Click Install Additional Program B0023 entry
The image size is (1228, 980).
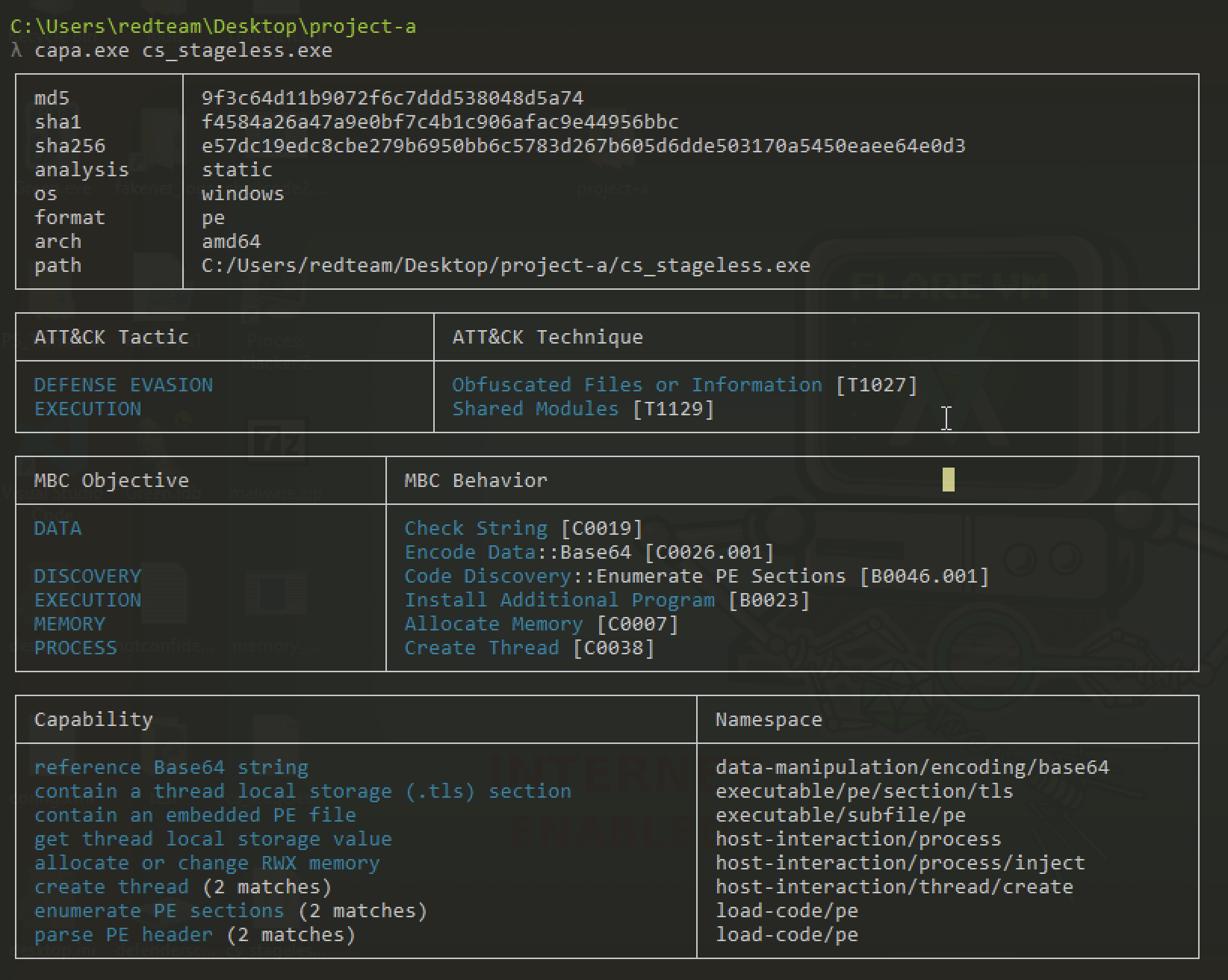click(607, 600)
